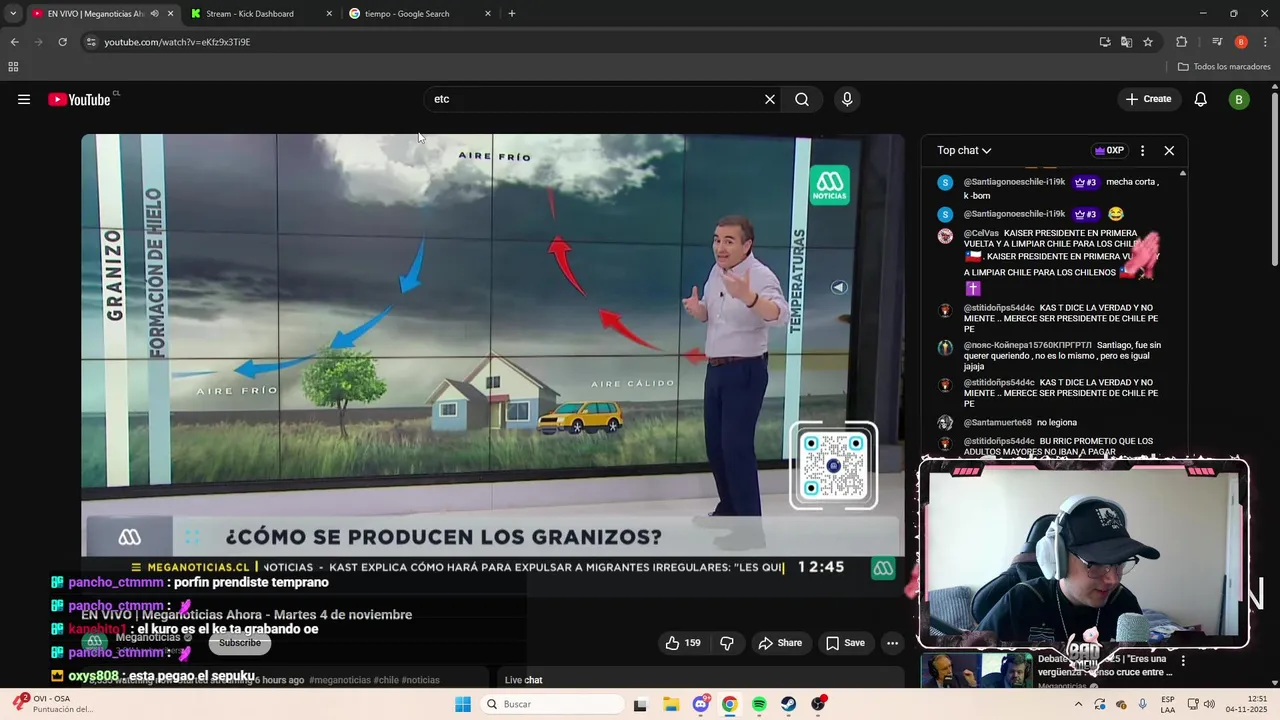Share the video via Share button
This screenshot has width=1280, height=720.
click(x=779, y=643)
